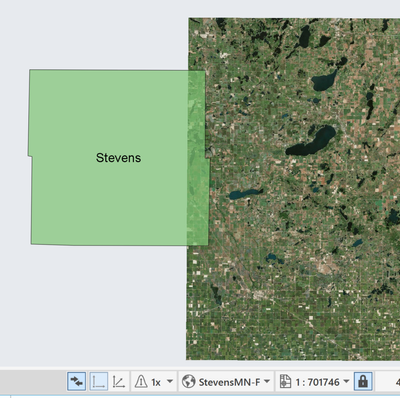Click the angled axes graph icon

pyautogui.click(x=118, y=382)
